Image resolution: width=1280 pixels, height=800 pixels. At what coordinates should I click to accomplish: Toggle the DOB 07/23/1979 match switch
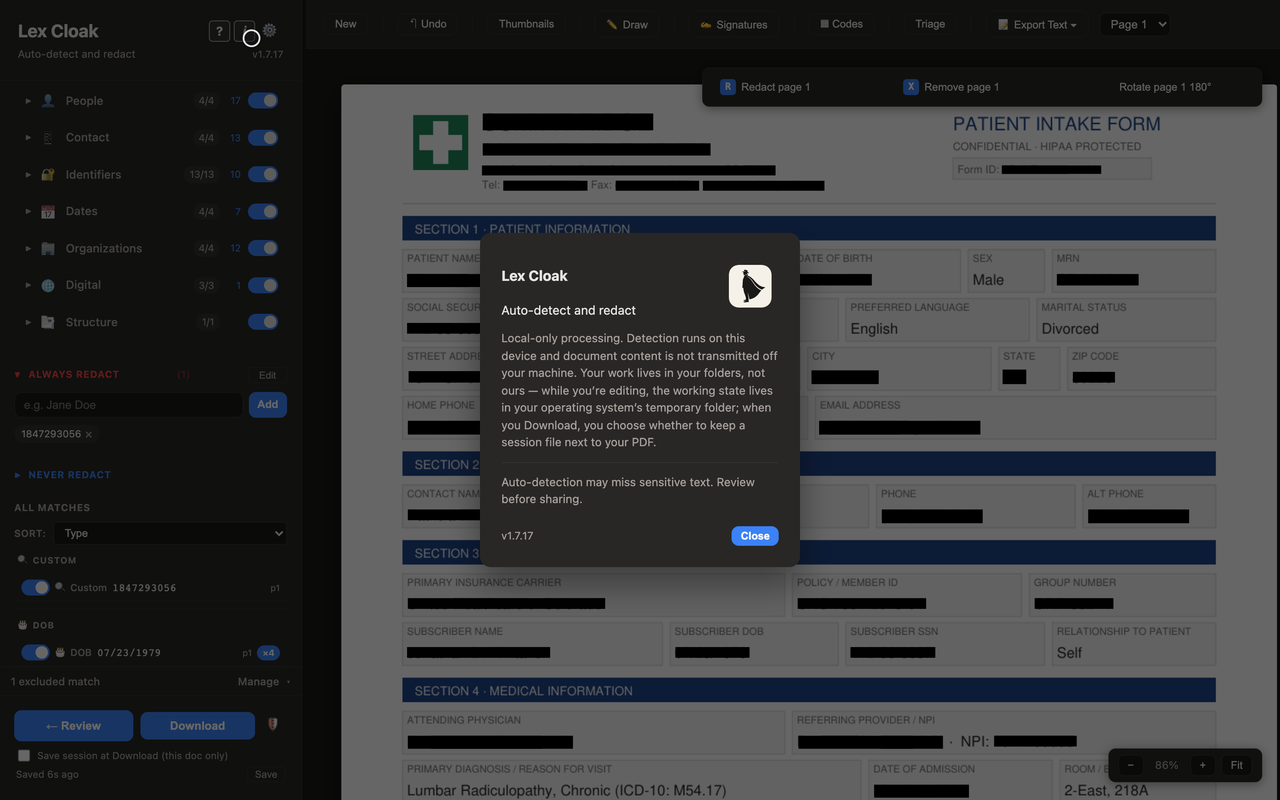pos(35,653)
